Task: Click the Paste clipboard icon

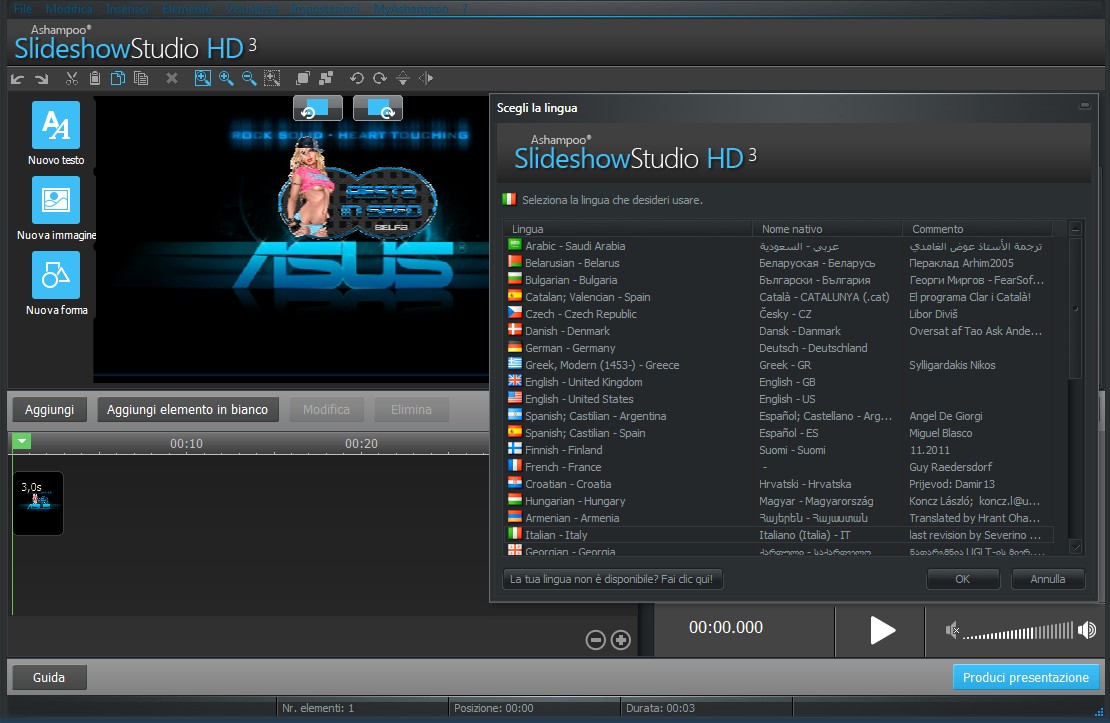Action: point(95,79)
